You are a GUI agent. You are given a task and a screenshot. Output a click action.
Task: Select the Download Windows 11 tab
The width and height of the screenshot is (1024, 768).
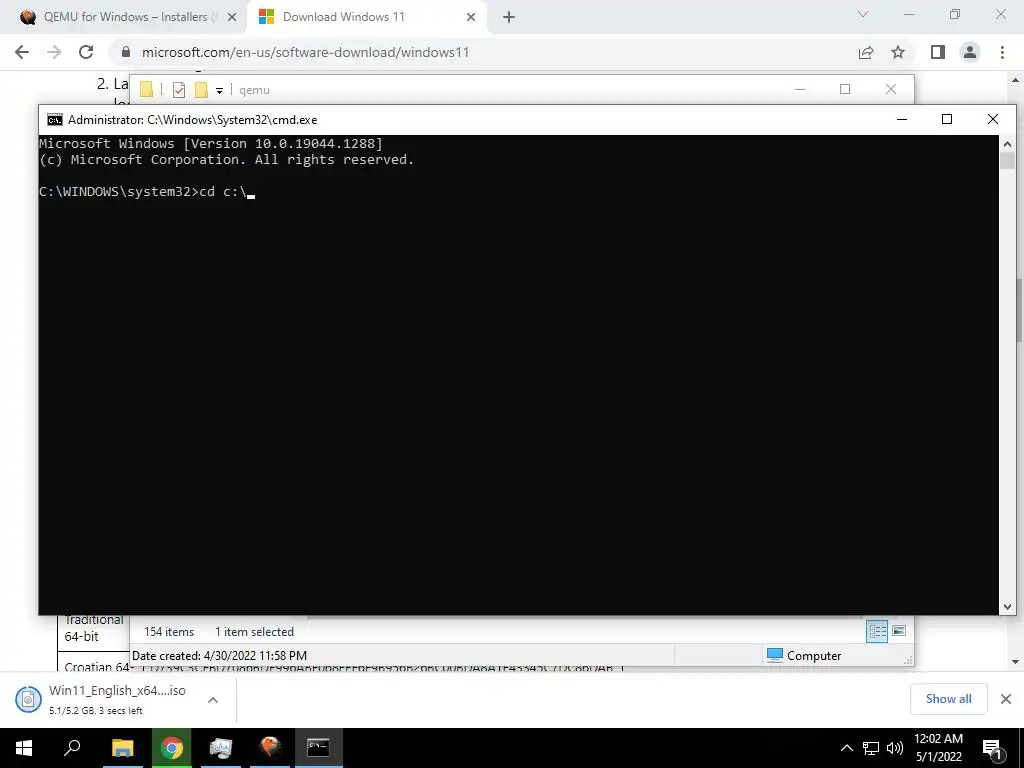tap(366, 17)
